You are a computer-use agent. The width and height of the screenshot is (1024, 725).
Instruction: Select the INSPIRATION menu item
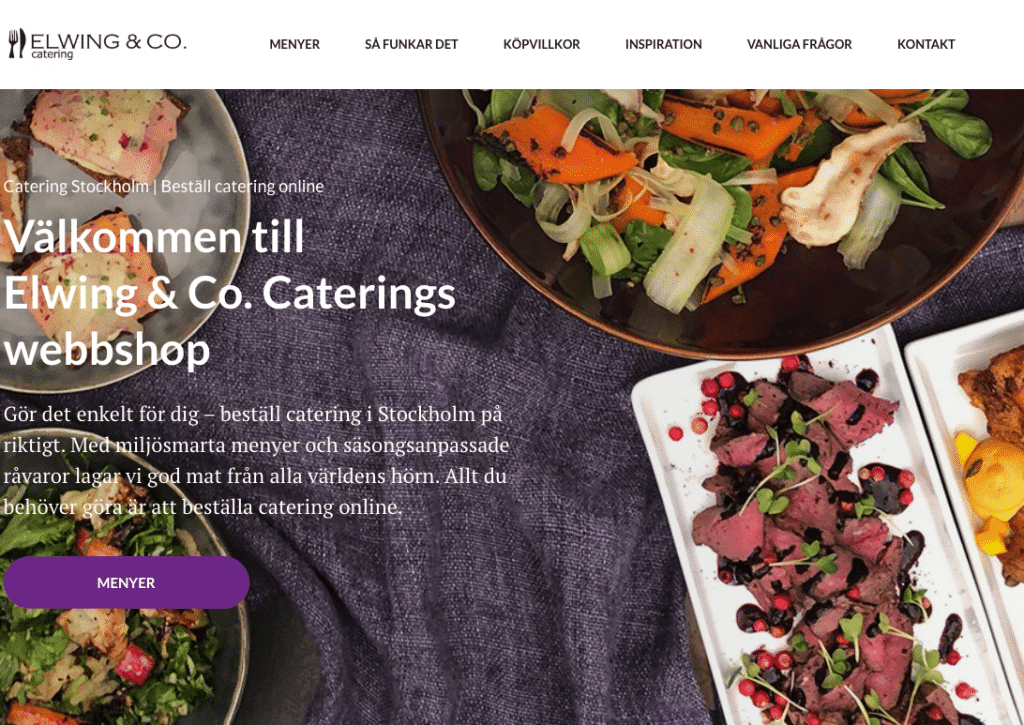664,44
